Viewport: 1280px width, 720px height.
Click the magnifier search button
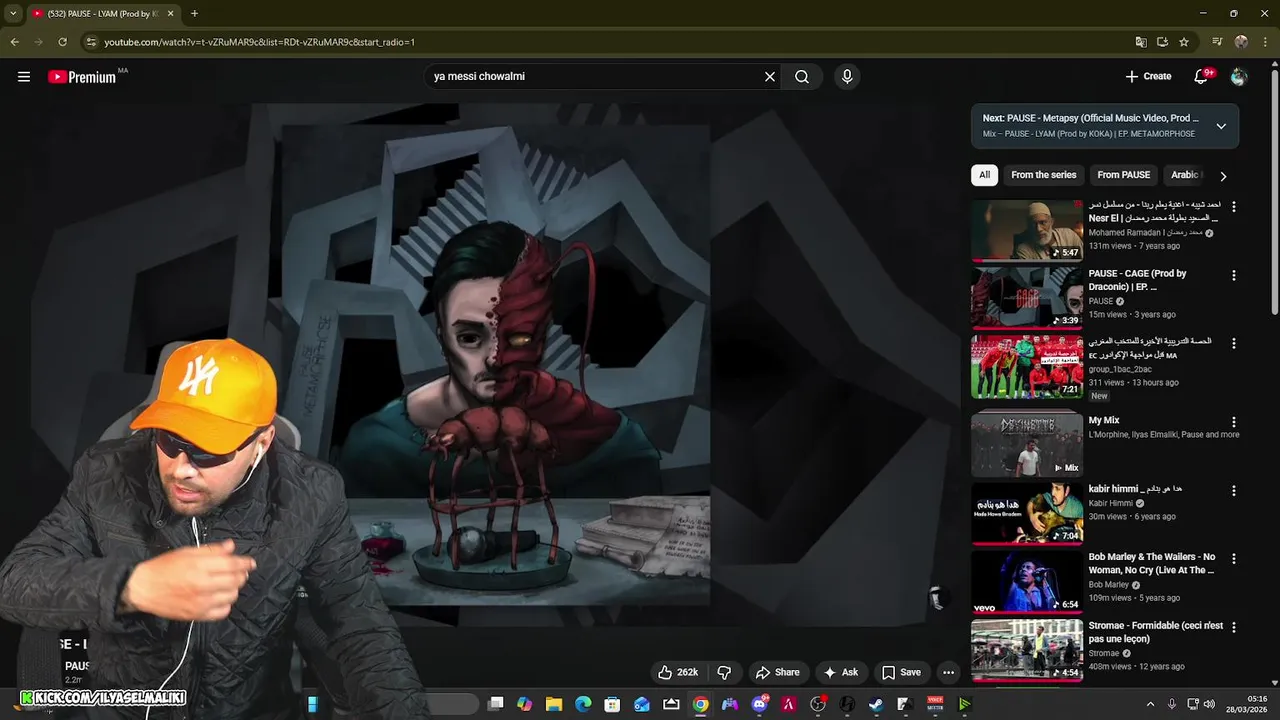(802, 77)
